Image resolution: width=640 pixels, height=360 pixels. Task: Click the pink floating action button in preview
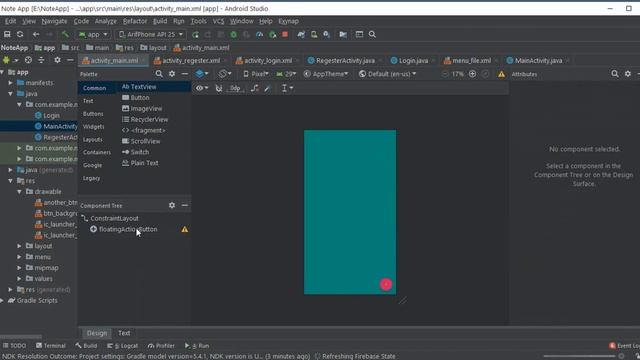[386, 284]
